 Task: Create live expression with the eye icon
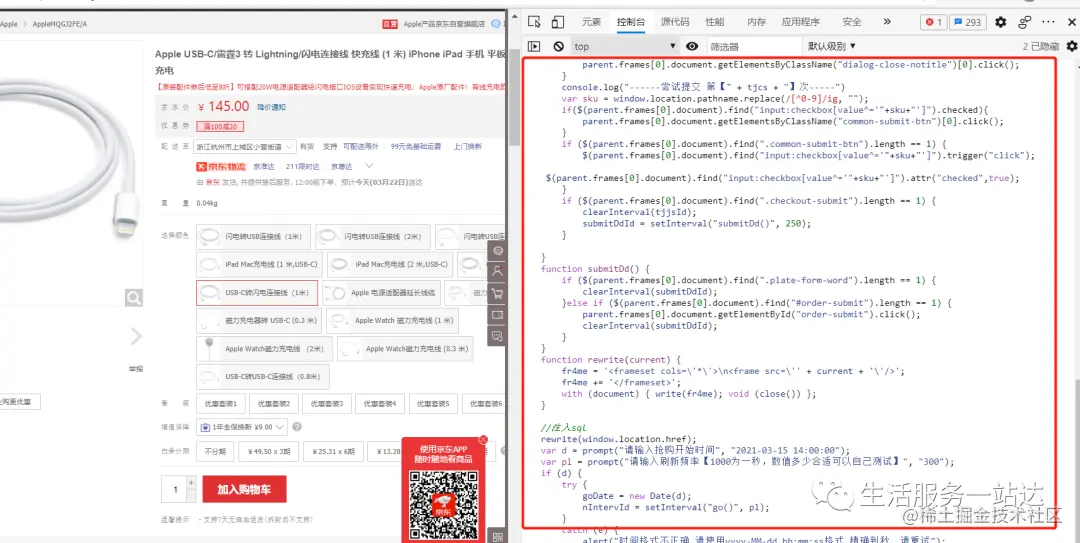[x=692, y=46]
